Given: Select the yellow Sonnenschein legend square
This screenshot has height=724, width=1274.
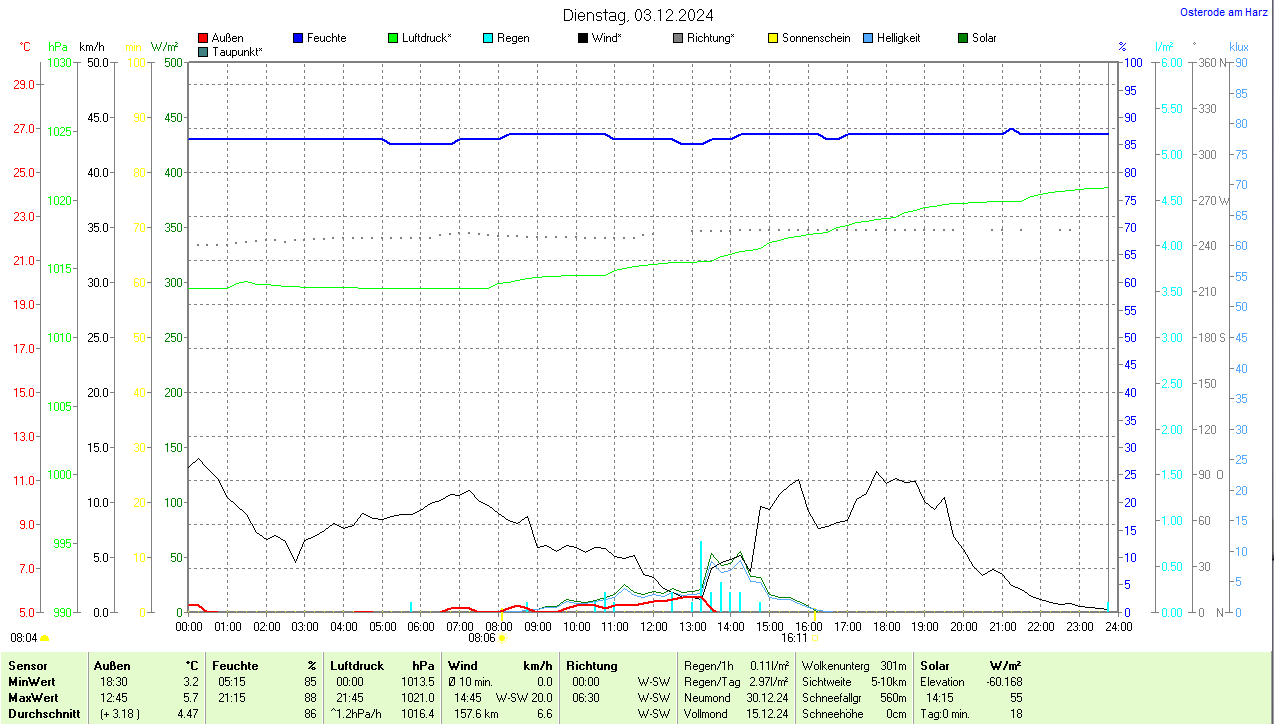Looking at the screenshot, I should (x=773, y=38).
